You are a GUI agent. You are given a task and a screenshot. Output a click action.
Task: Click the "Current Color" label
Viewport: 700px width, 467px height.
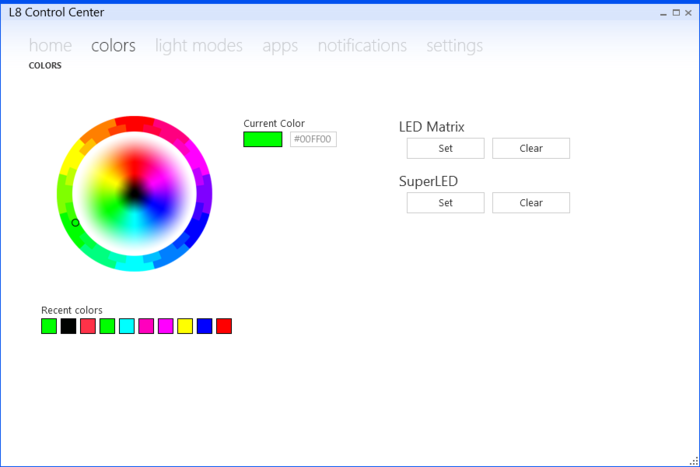(274, 123)
